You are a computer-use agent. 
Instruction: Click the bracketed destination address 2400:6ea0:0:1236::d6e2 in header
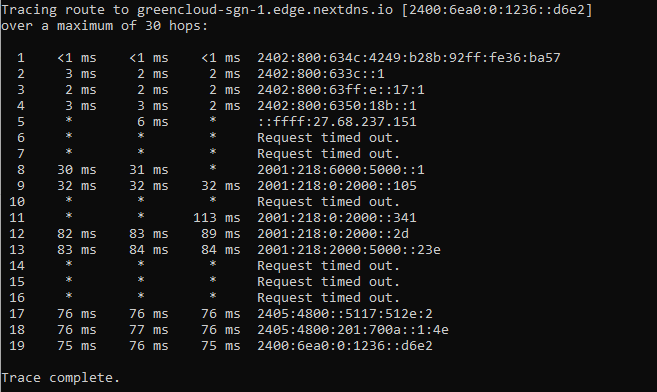(497, 10)
